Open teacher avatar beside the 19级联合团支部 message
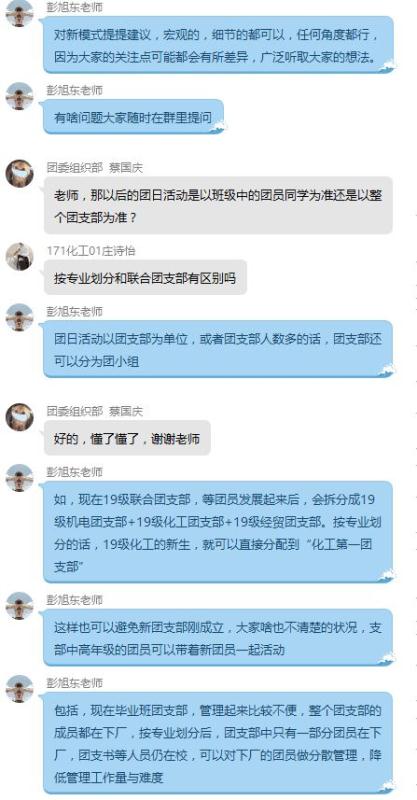The height and width of the screenshot is (800, 417). (19, 478)
